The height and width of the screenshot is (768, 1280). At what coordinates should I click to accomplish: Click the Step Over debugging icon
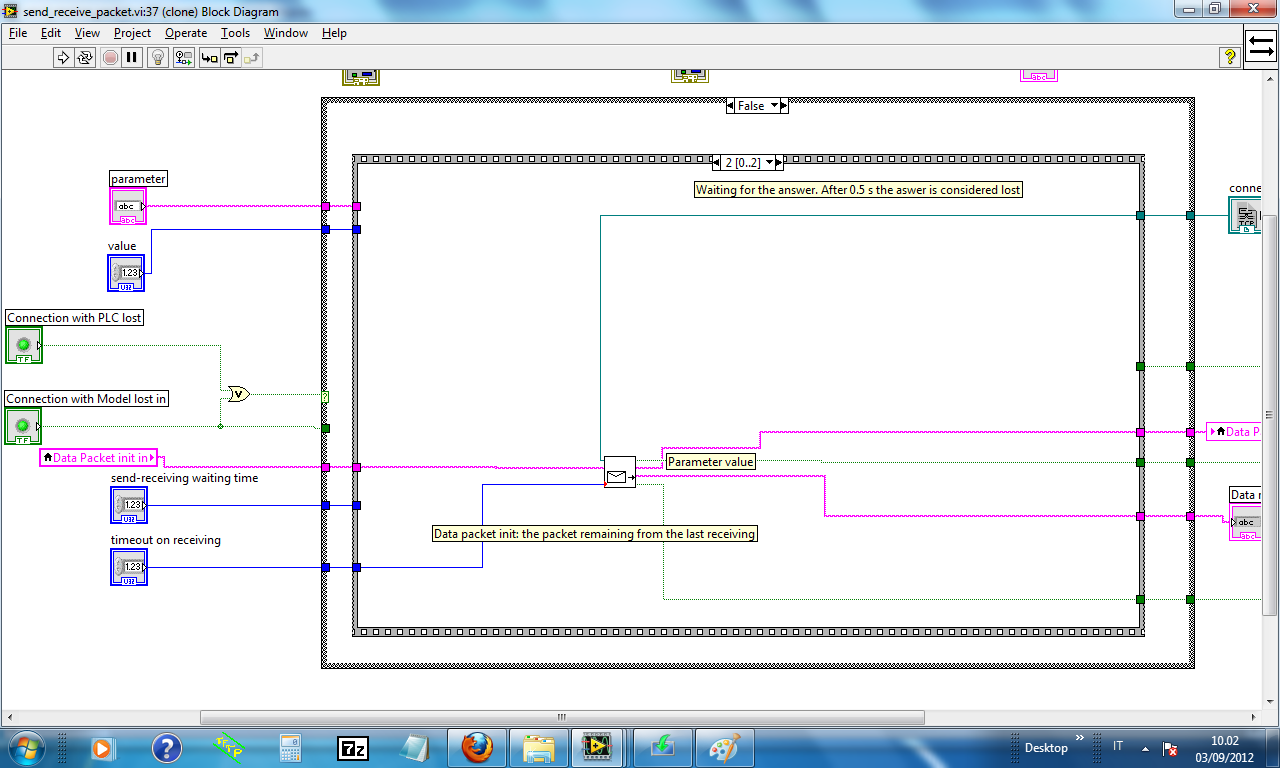(x=232, y=57)
